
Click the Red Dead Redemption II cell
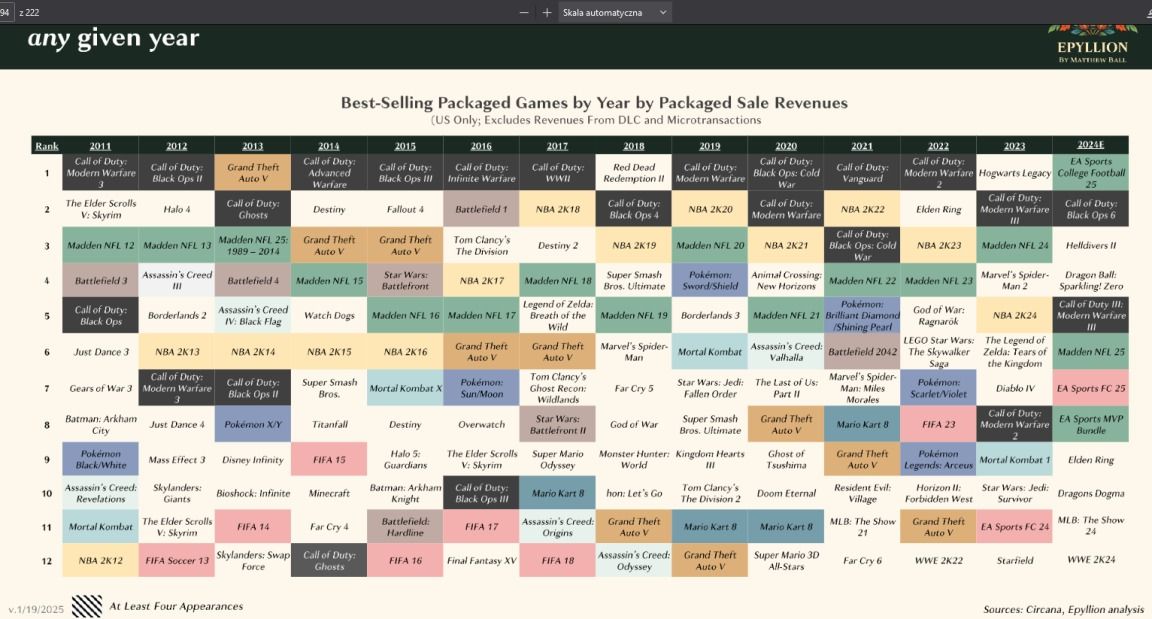point(633,173)
